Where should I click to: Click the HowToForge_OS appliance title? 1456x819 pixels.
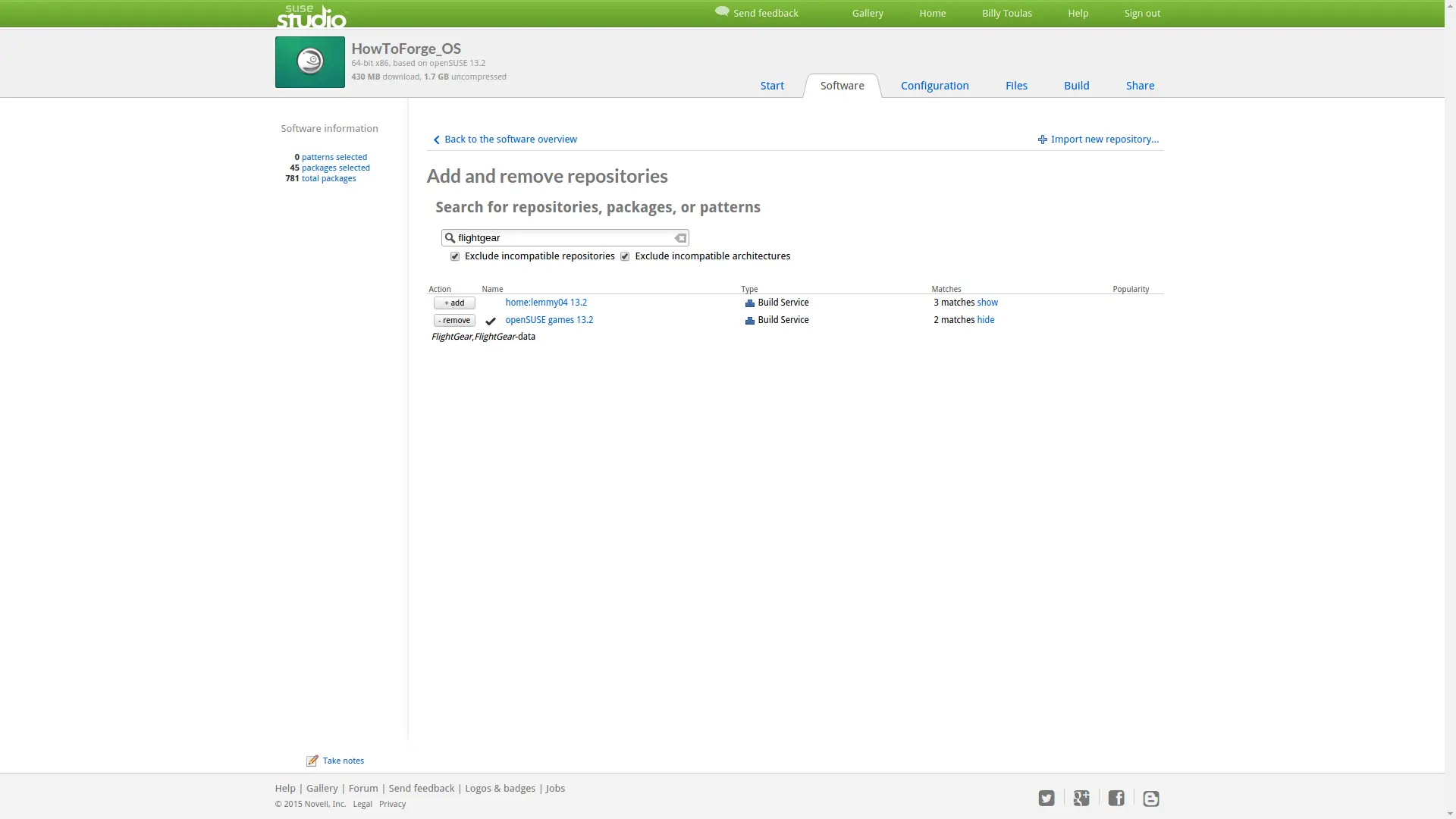point(406,49)
